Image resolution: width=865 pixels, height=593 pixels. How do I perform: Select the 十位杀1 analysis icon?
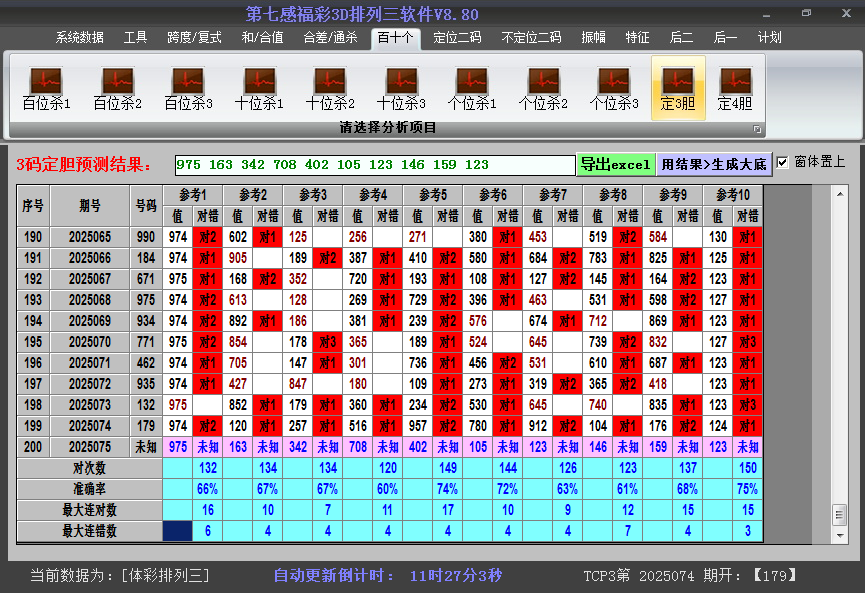[x=259, y=88]
